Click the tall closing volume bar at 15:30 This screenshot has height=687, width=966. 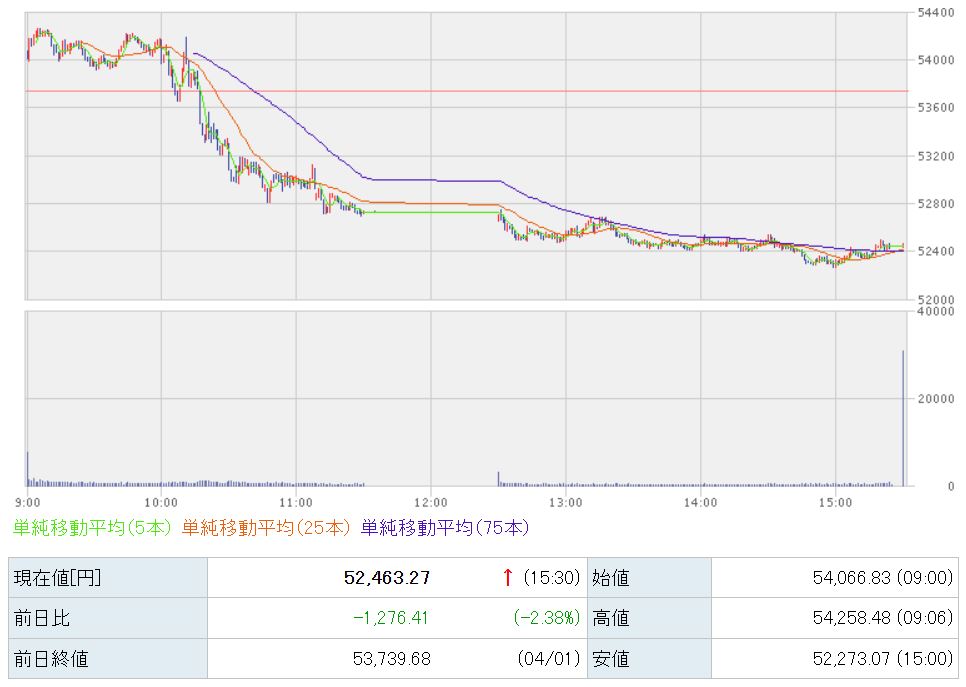pyautogui.click(x=903, y=418)
